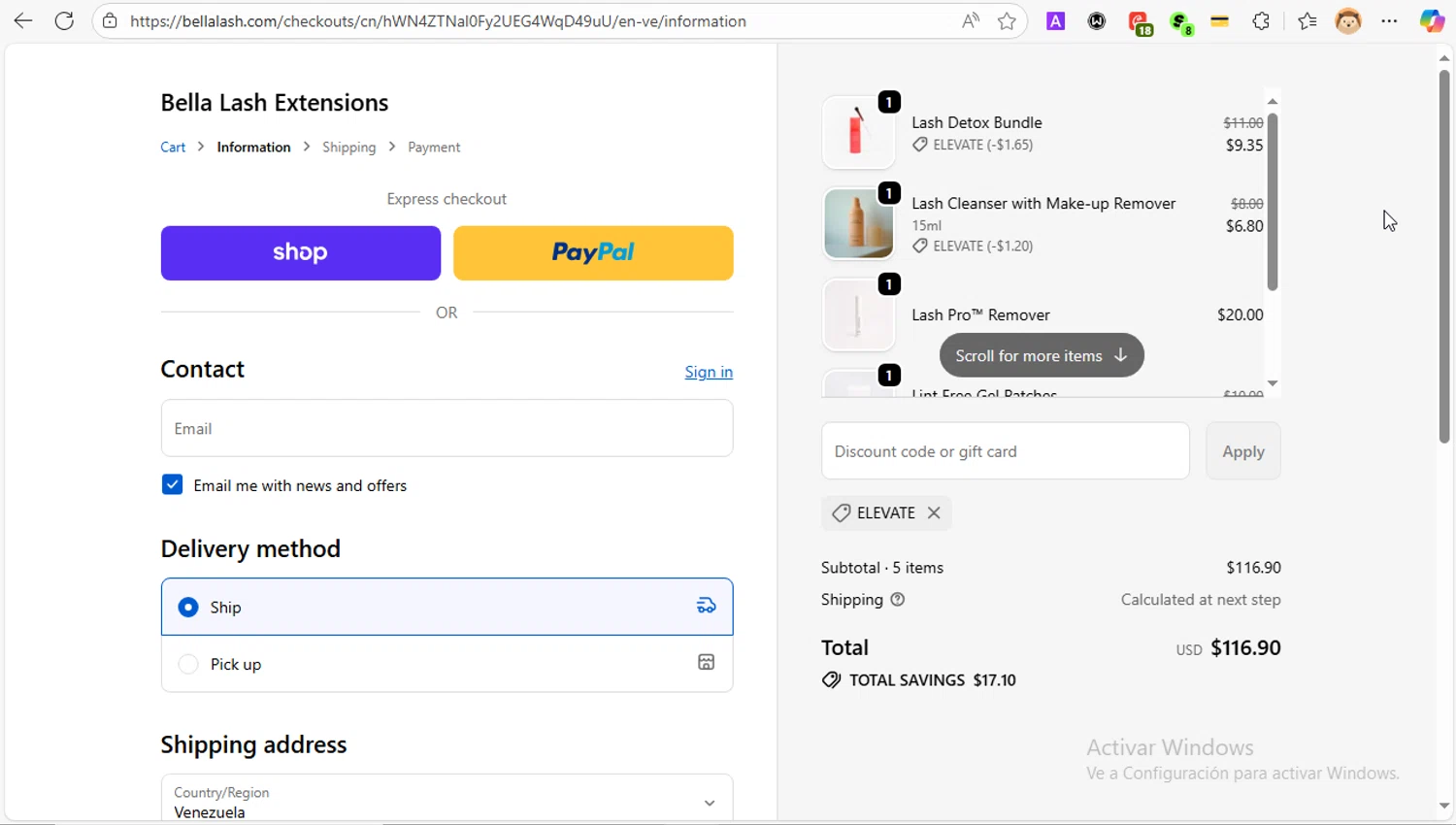
Task: Pay with PayPal express checkout
Action: [x=593, y=252]
